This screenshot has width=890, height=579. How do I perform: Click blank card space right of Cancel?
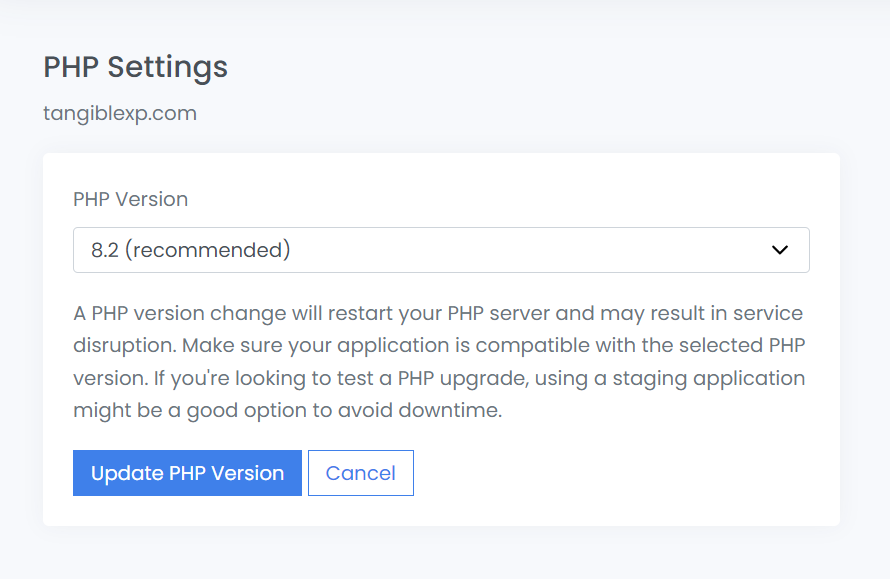[620, 473]
